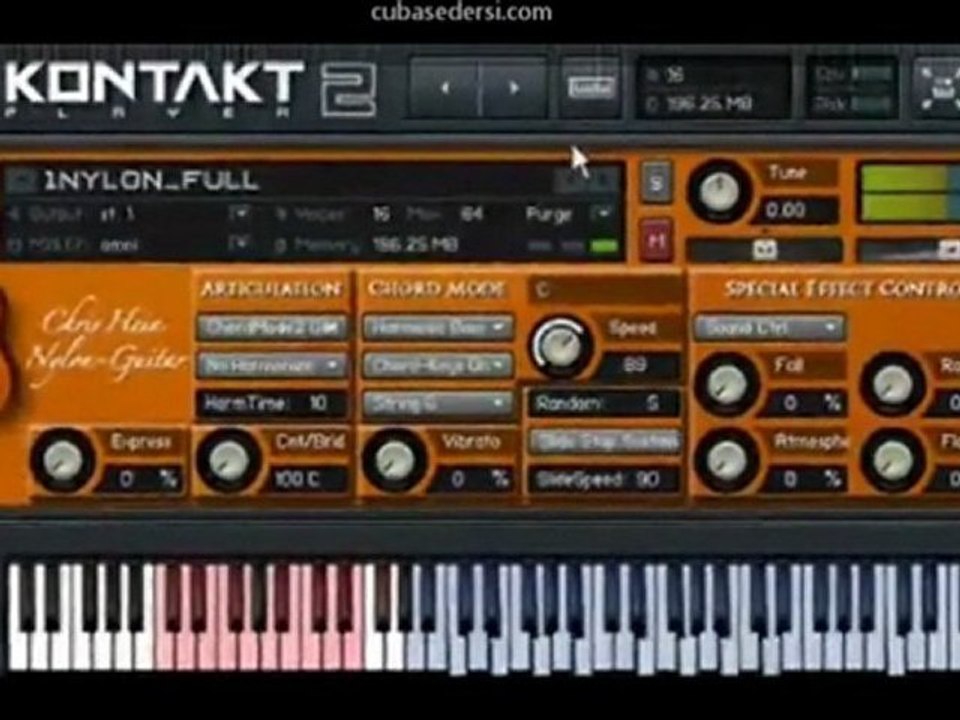Mute the instrument with the red M button

[656, 240]
